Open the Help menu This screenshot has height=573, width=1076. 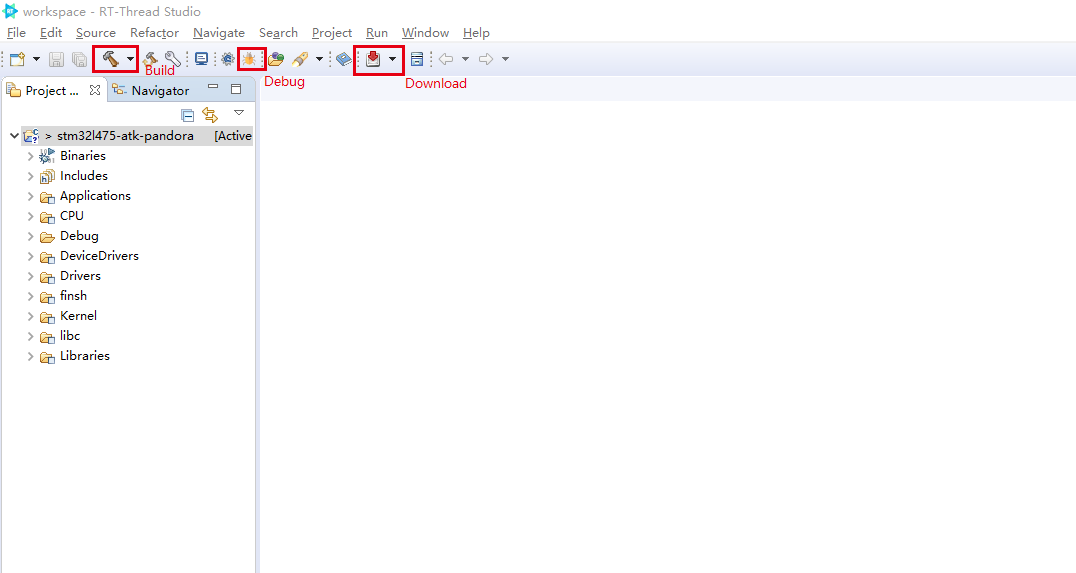pyautogui.click(x=476, y=33)
